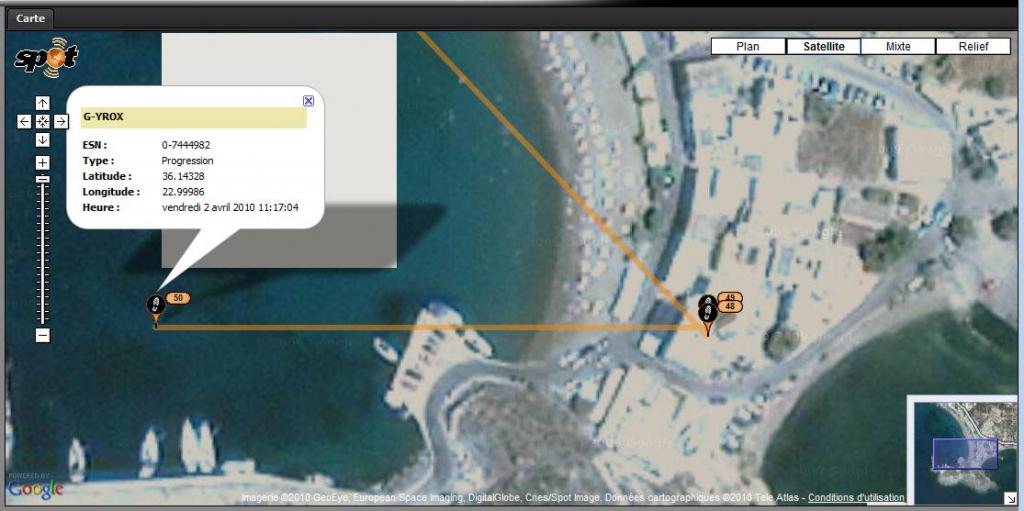Pan the map right with arrow button
Screen dimensions: 1024x511
coord(61,122)
